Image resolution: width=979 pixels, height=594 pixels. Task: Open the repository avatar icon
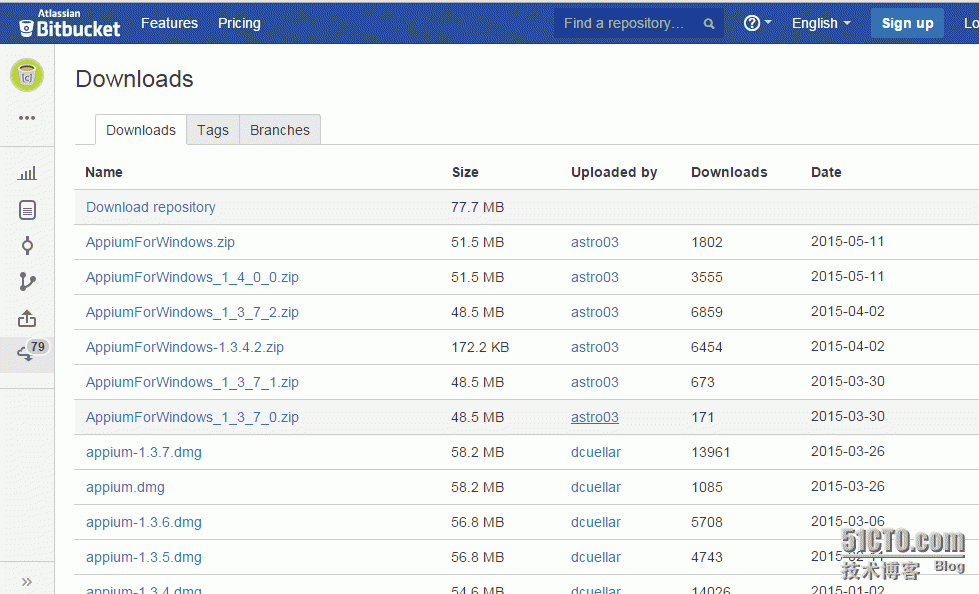tap(27, 76)
